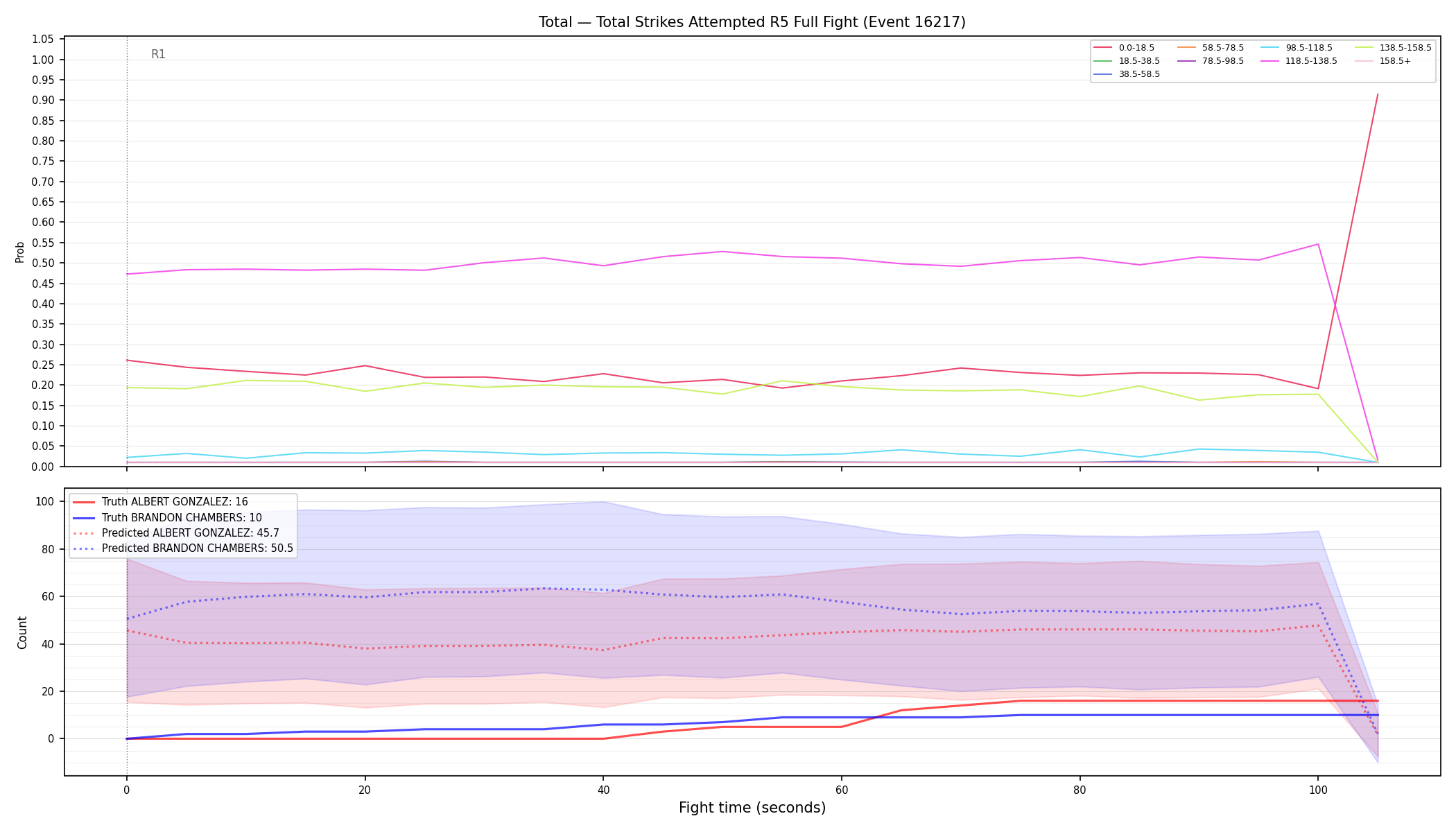The height and width of the screenshot is (832, 1456).
Task: Click the Truth BRANDON CHAMBERS: 10 legend entry
Action: coord(167,517)
